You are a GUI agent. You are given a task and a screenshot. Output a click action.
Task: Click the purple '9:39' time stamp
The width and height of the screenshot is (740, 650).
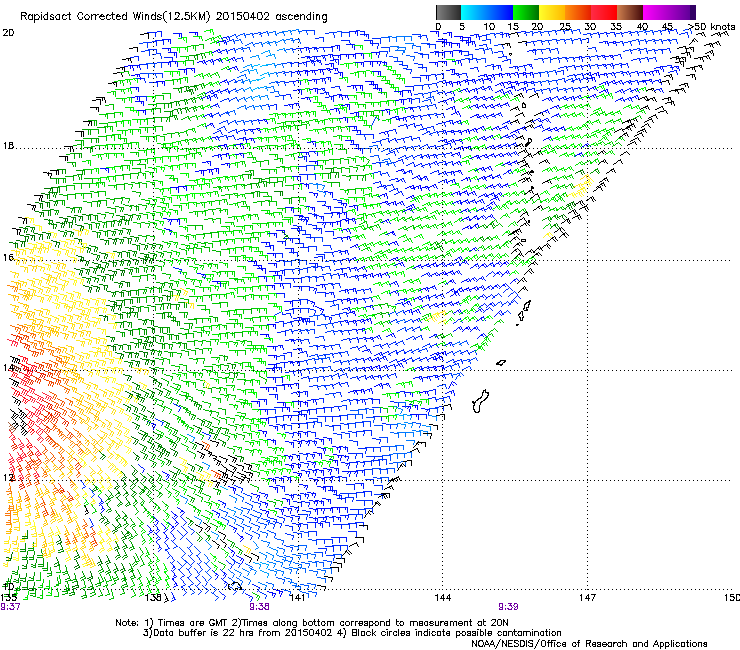(508, 607)
